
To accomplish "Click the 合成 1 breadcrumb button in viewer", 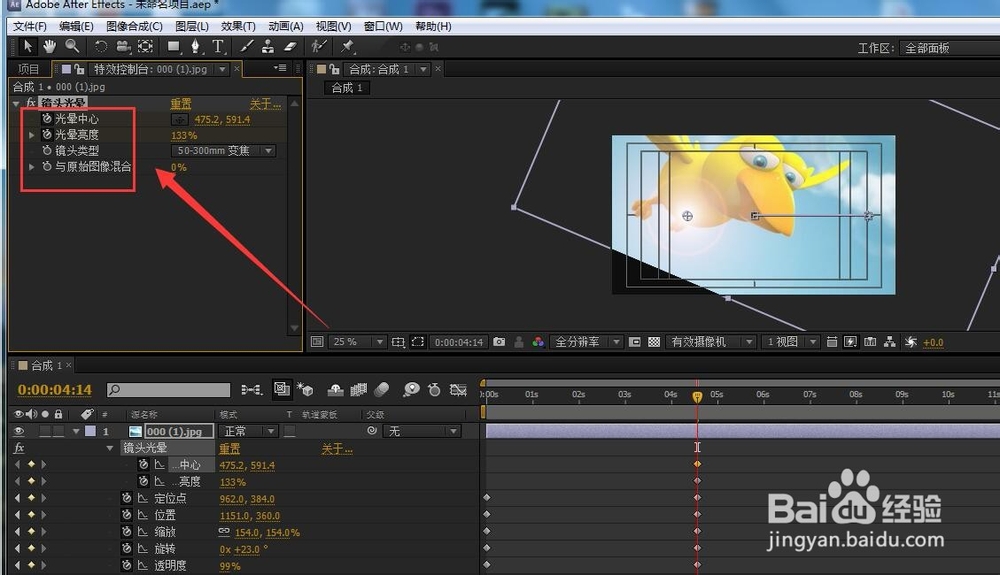I will (347, 87).
